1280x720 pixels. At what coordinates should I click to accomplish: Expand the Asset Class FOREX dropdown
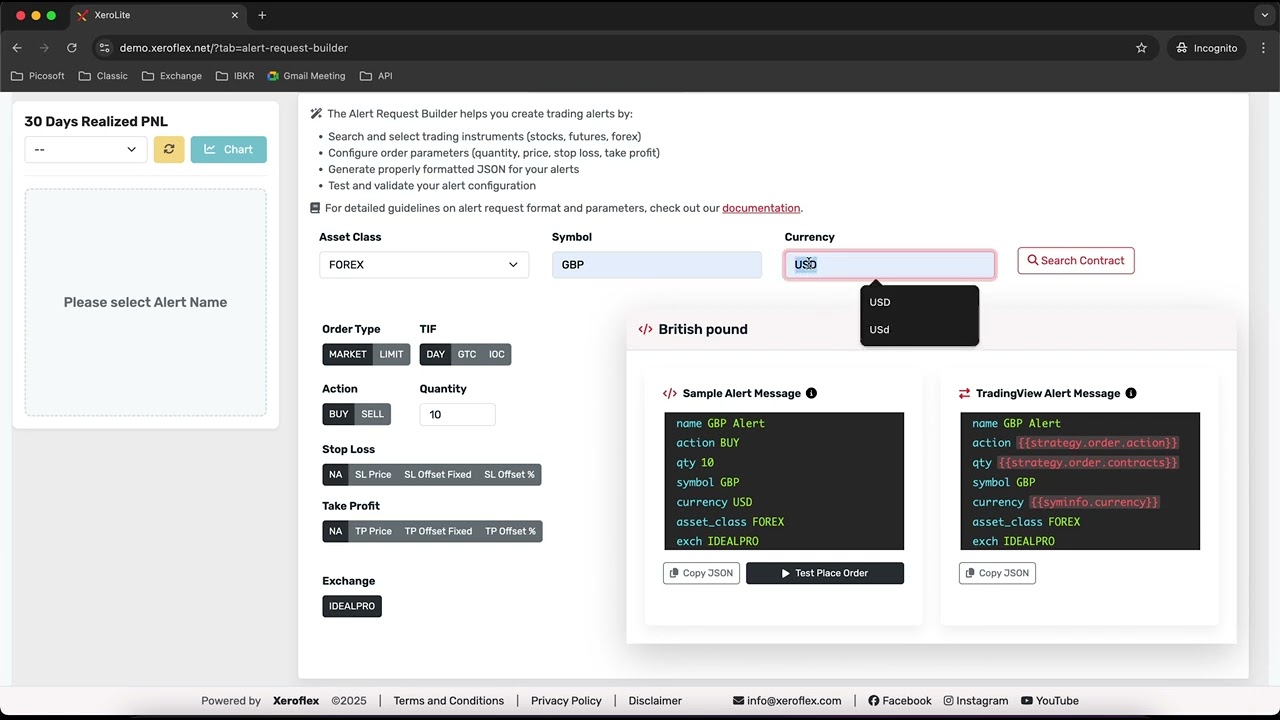pyautogui.click(x=424, y=265)
